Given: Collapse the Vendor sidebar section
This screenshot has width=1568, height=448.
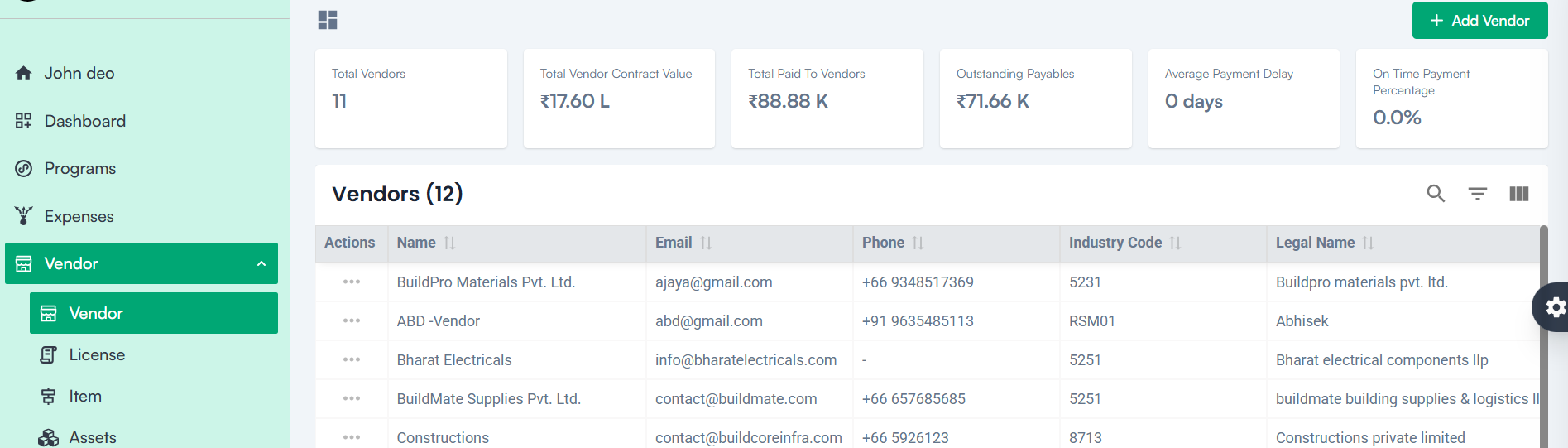Looking at the screenshot, I should coord(261,263).
